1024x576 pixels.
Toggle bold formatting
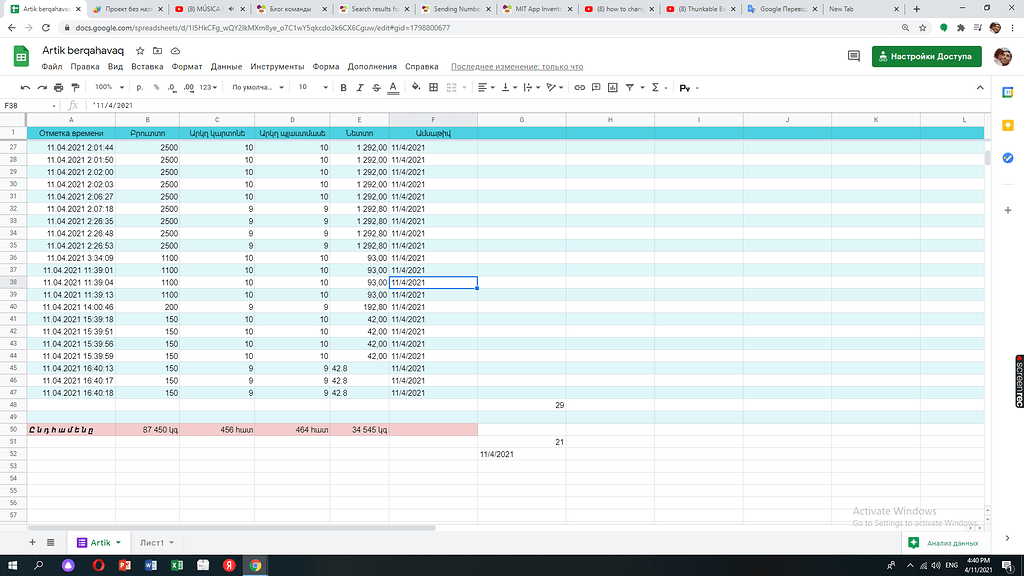coord(343,88)
